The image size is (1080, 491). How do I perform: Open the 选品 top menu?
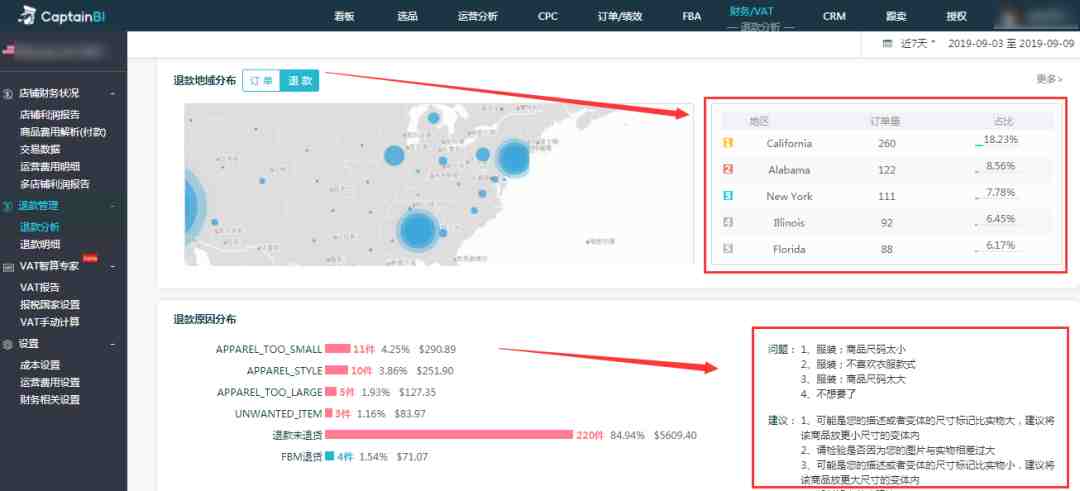(407, 17)
